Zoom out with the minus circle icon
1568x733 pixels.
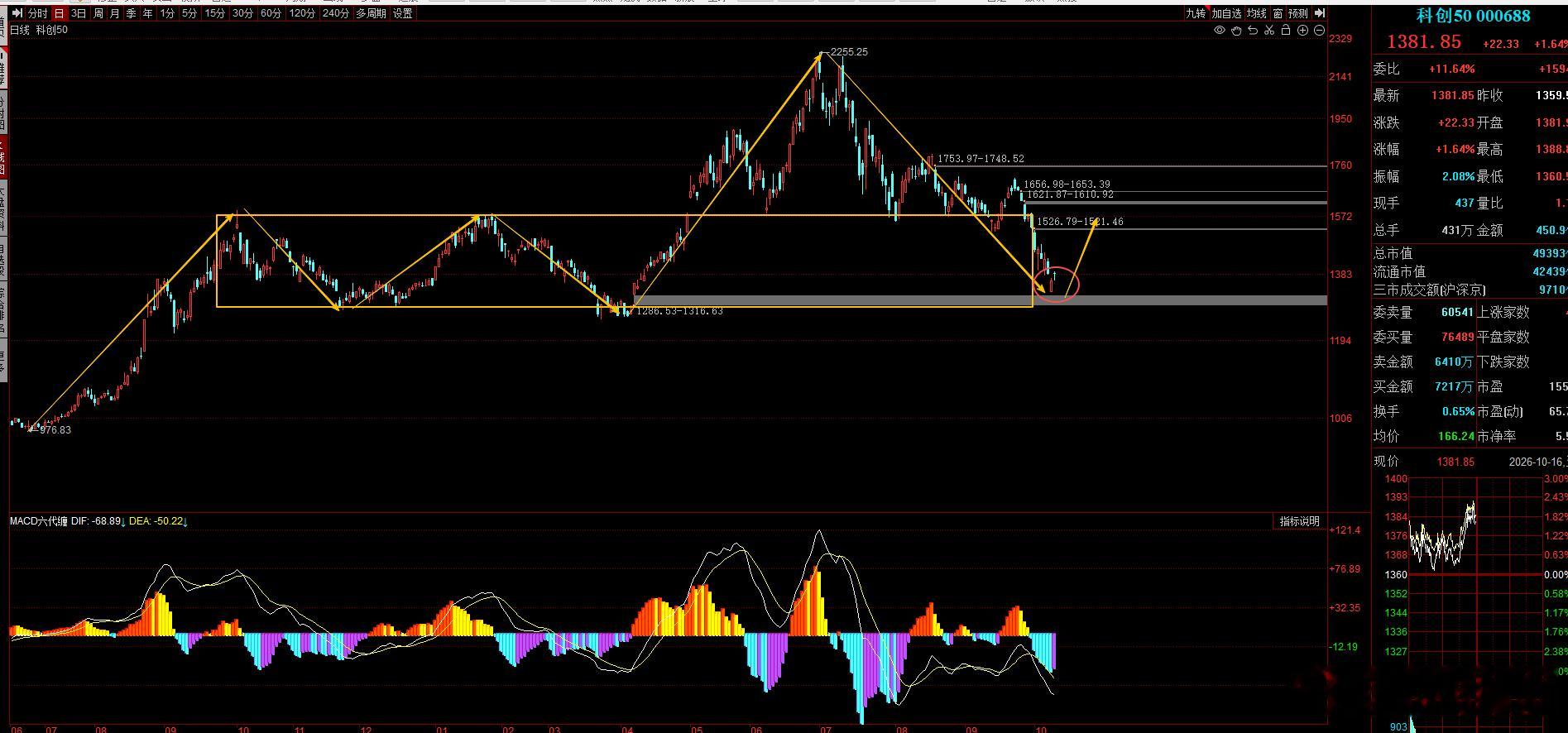pos(1319,31)
